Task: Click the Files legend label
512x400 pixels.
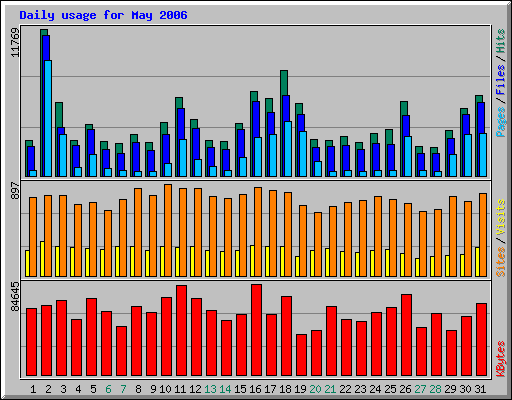Action: 501,79
